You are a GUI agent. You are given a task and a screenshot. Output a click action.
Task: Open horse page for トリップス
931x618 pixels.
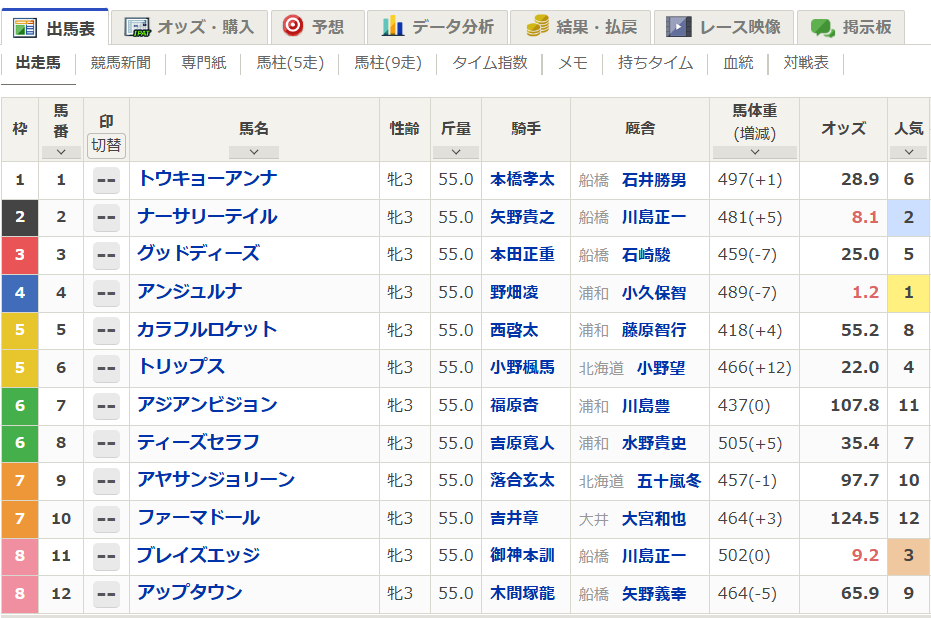181,367
